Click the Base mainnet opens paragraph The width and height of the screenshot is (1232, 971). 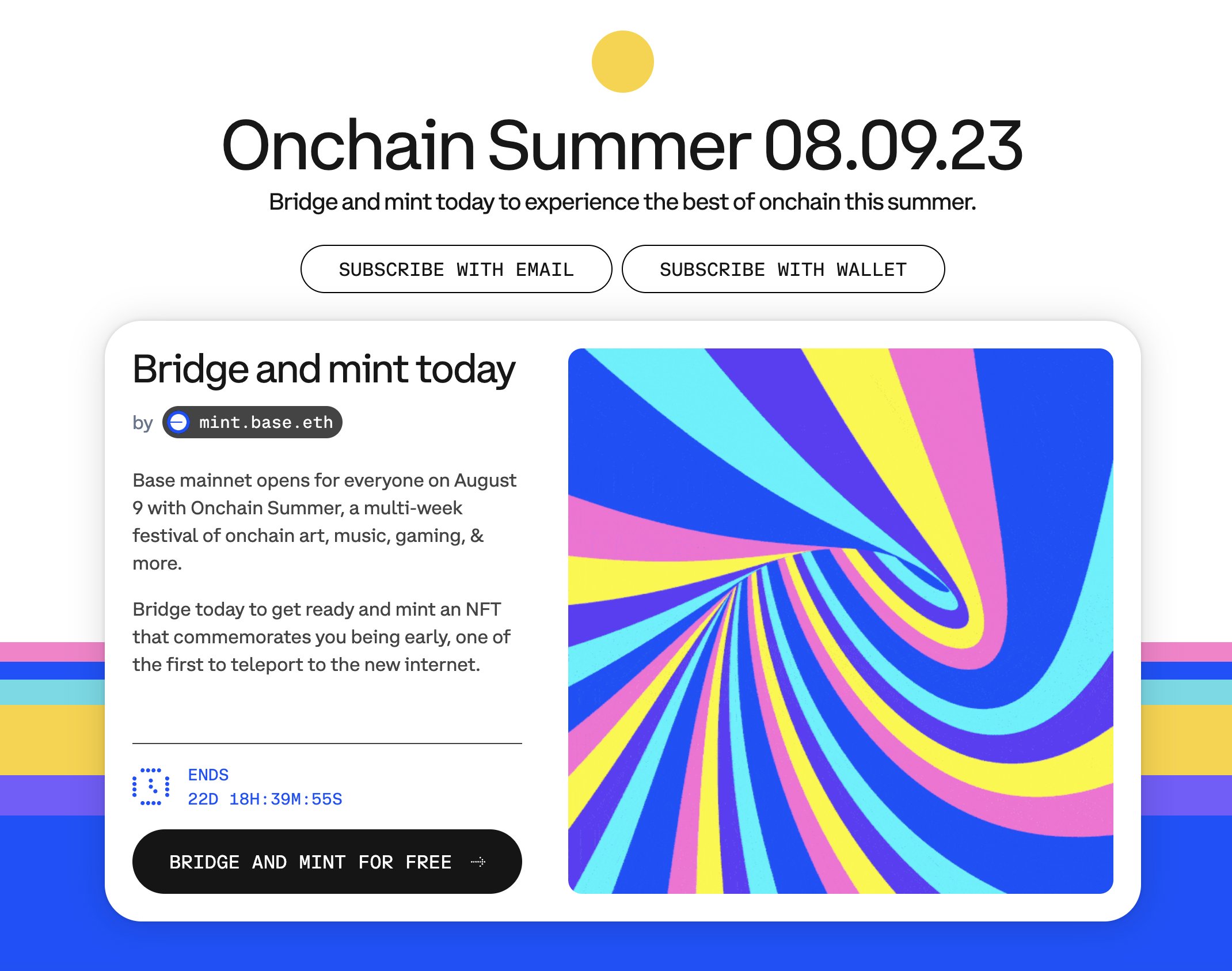click(x=325, y=521)
